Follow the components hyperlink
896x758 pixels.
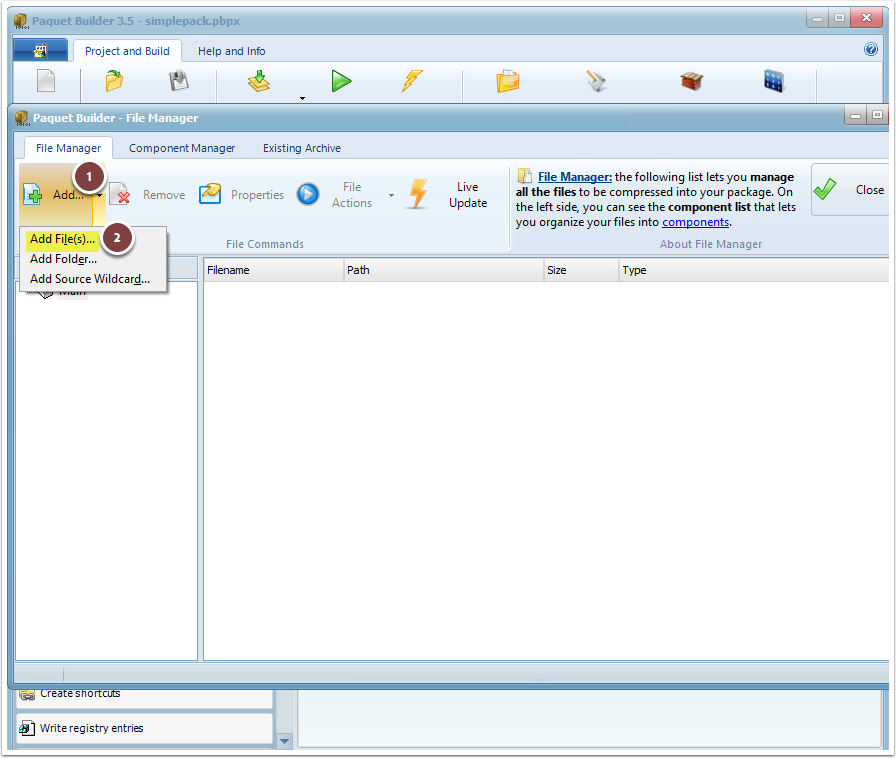point(695,222)
